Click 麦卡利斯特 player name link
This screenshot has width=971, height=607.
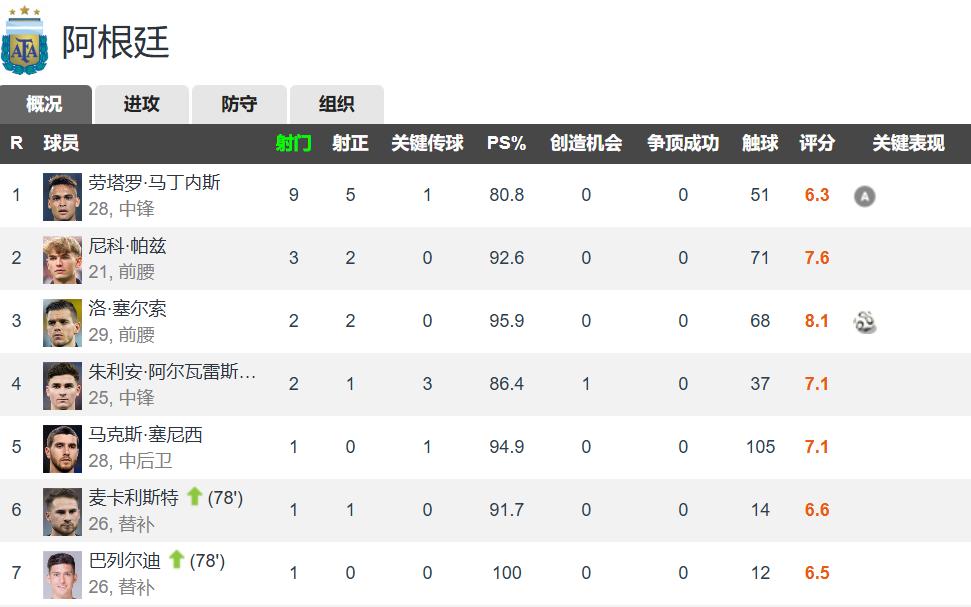point(134,498)
